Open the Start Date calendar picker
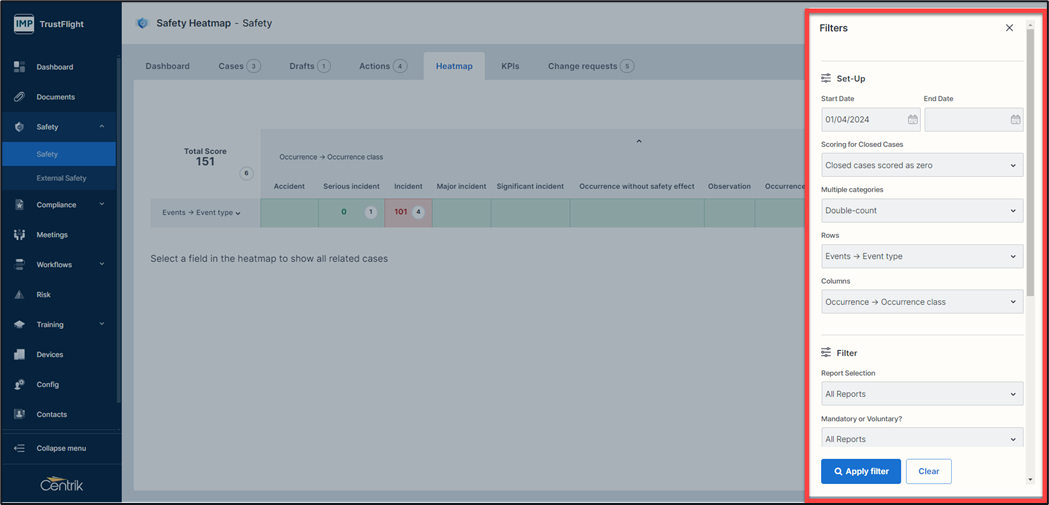The image size is (1049, 505). pyautogui.click(x=912, y=120)
